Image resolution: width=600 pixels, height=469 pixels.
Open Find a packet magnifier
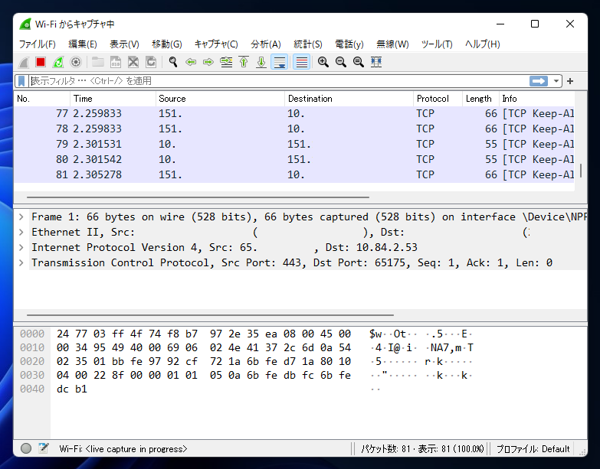click(173, 62)
